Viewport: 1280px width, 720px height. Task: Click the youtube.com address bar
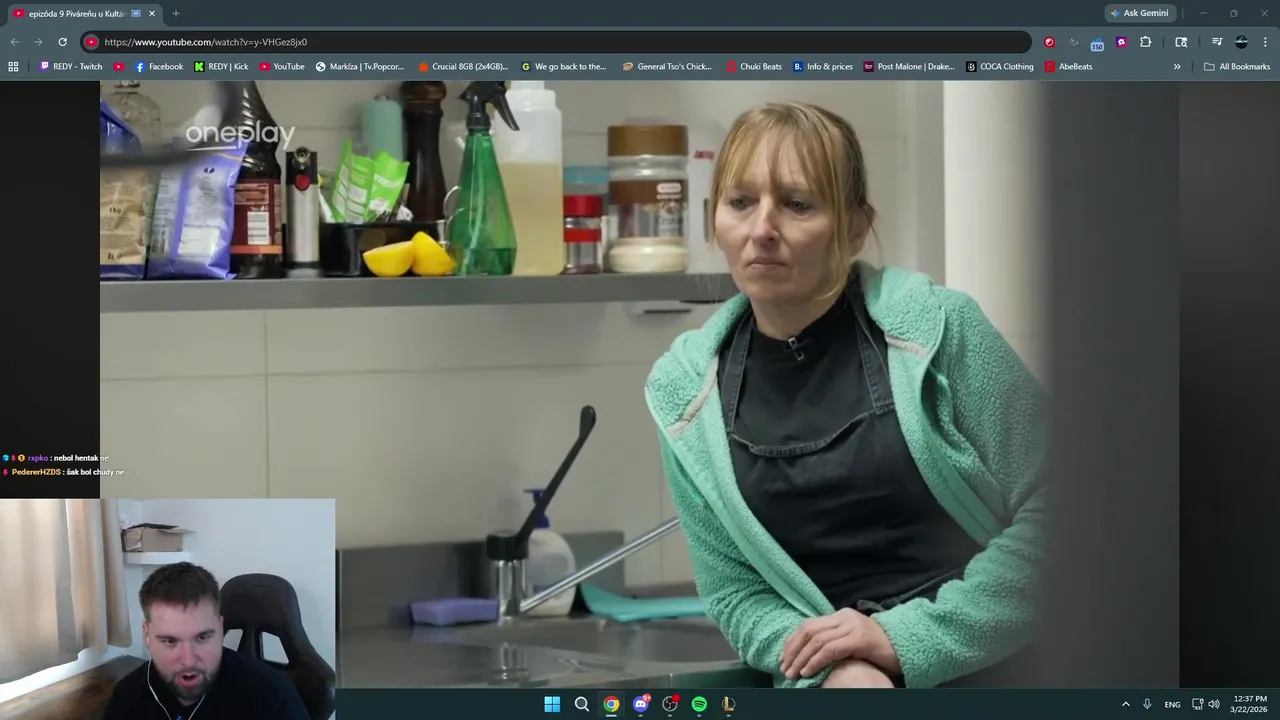point(556,42)
